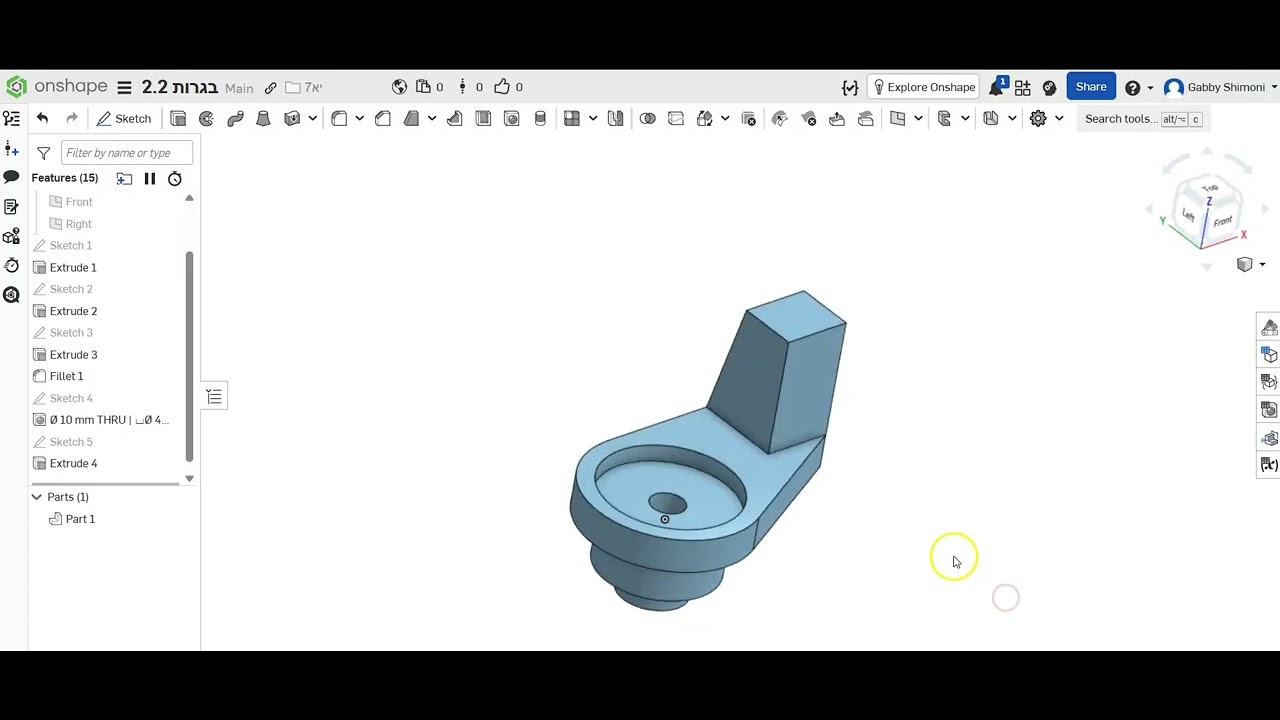Select the Extrude tool in toolbar
Viewport: 1280px width, 720px height.
pos(178,119)
